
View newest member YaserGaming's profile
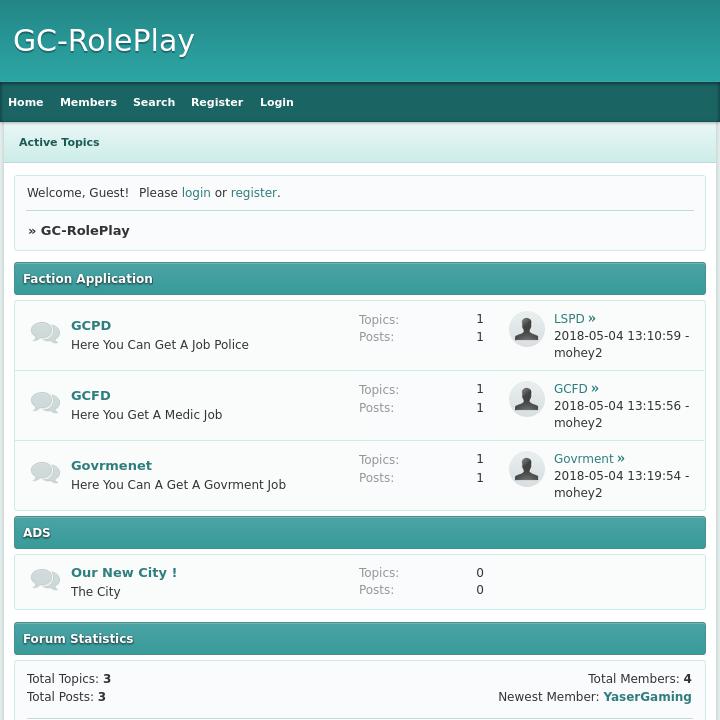coord(647,697)
